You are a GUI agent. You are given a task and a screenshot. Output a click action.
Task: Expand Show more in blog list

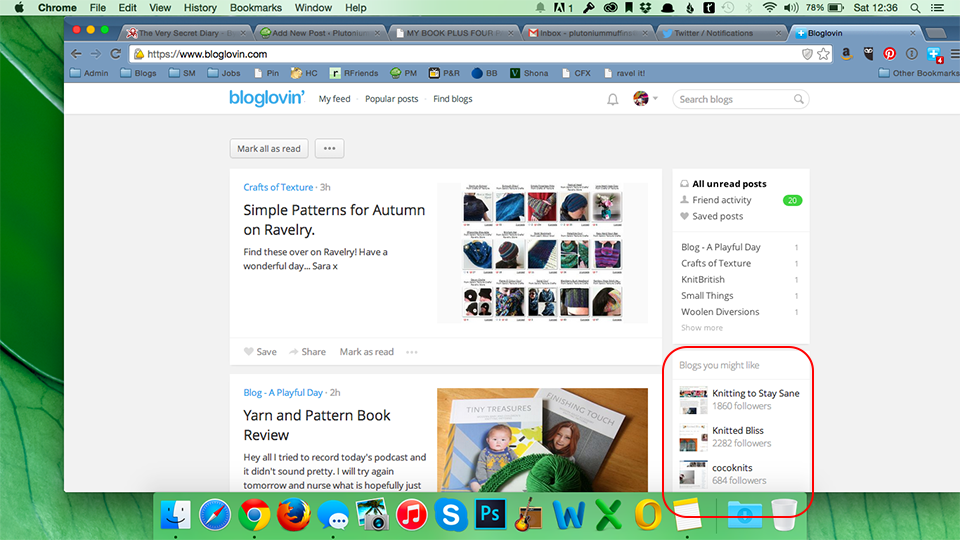[702, 328]
